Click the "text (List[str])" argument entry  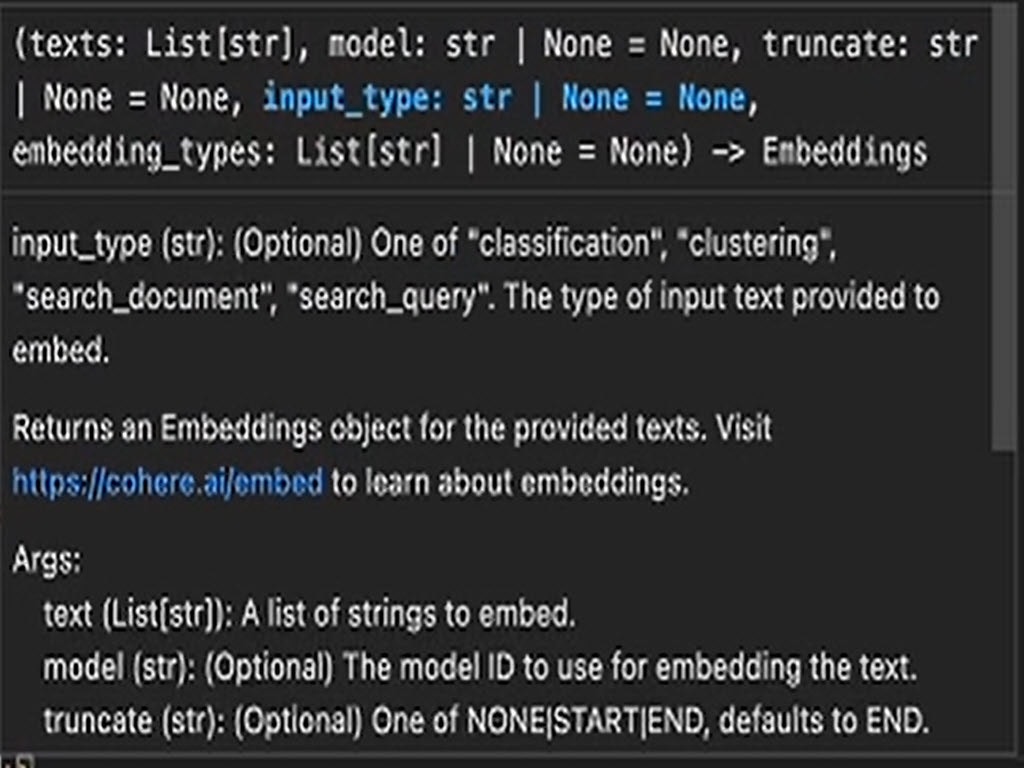136,614
